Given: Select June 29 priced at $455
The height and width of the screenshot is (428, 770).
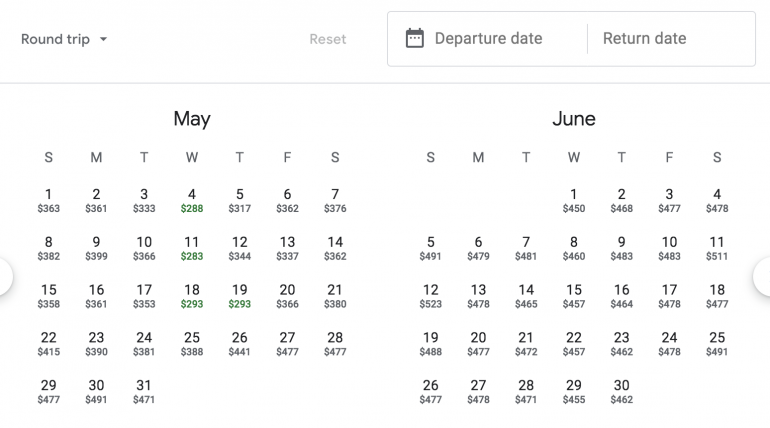Looking at the screenshot, I should point(573,391).
